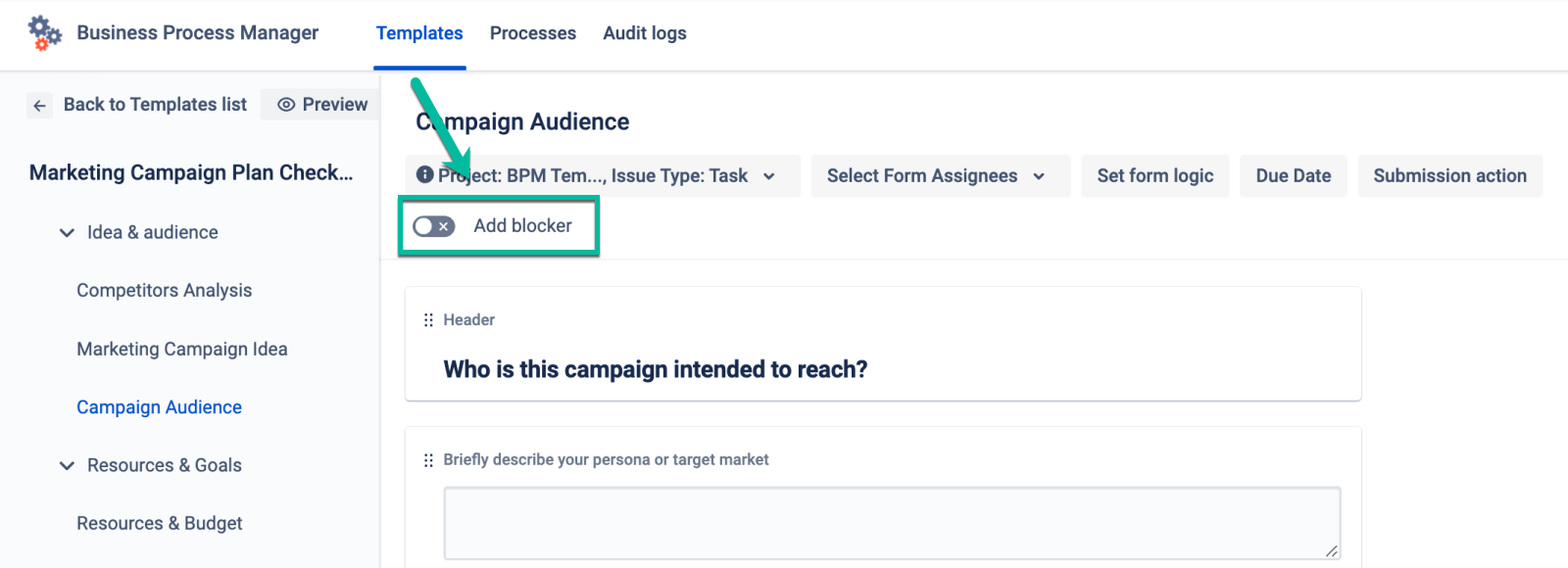Select the Templates tab
Screen dimensions: 1568x568
[x=418, y=33]
